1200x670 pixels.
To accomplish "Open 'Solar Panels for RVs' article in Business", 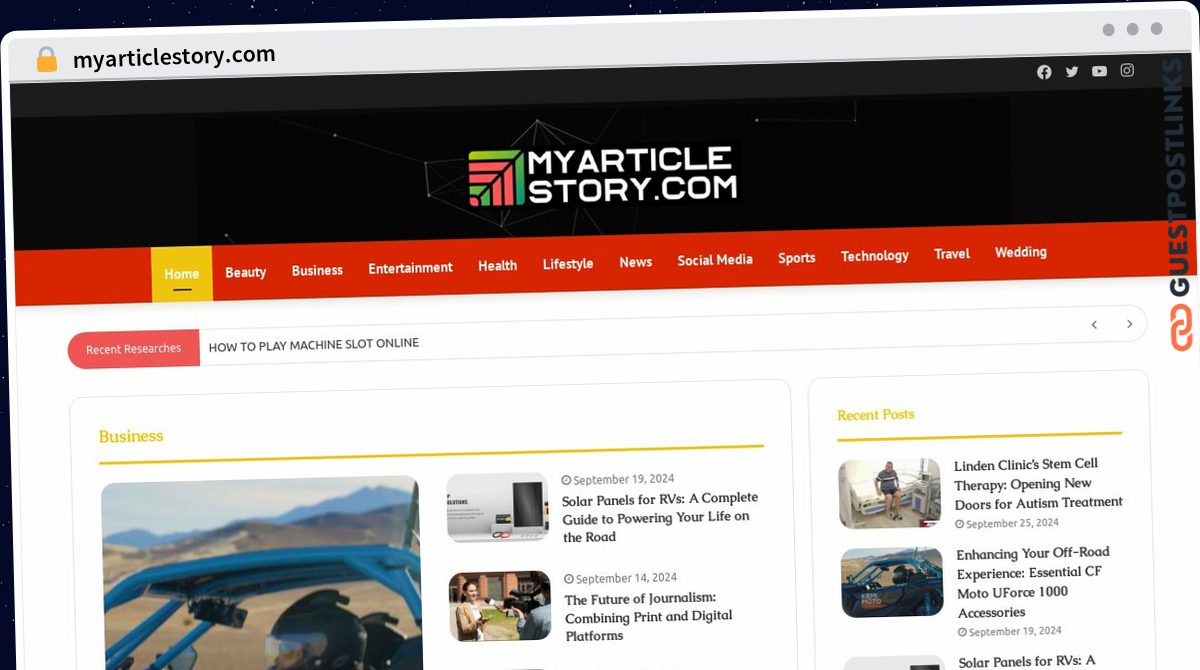I will click(660, 517).
